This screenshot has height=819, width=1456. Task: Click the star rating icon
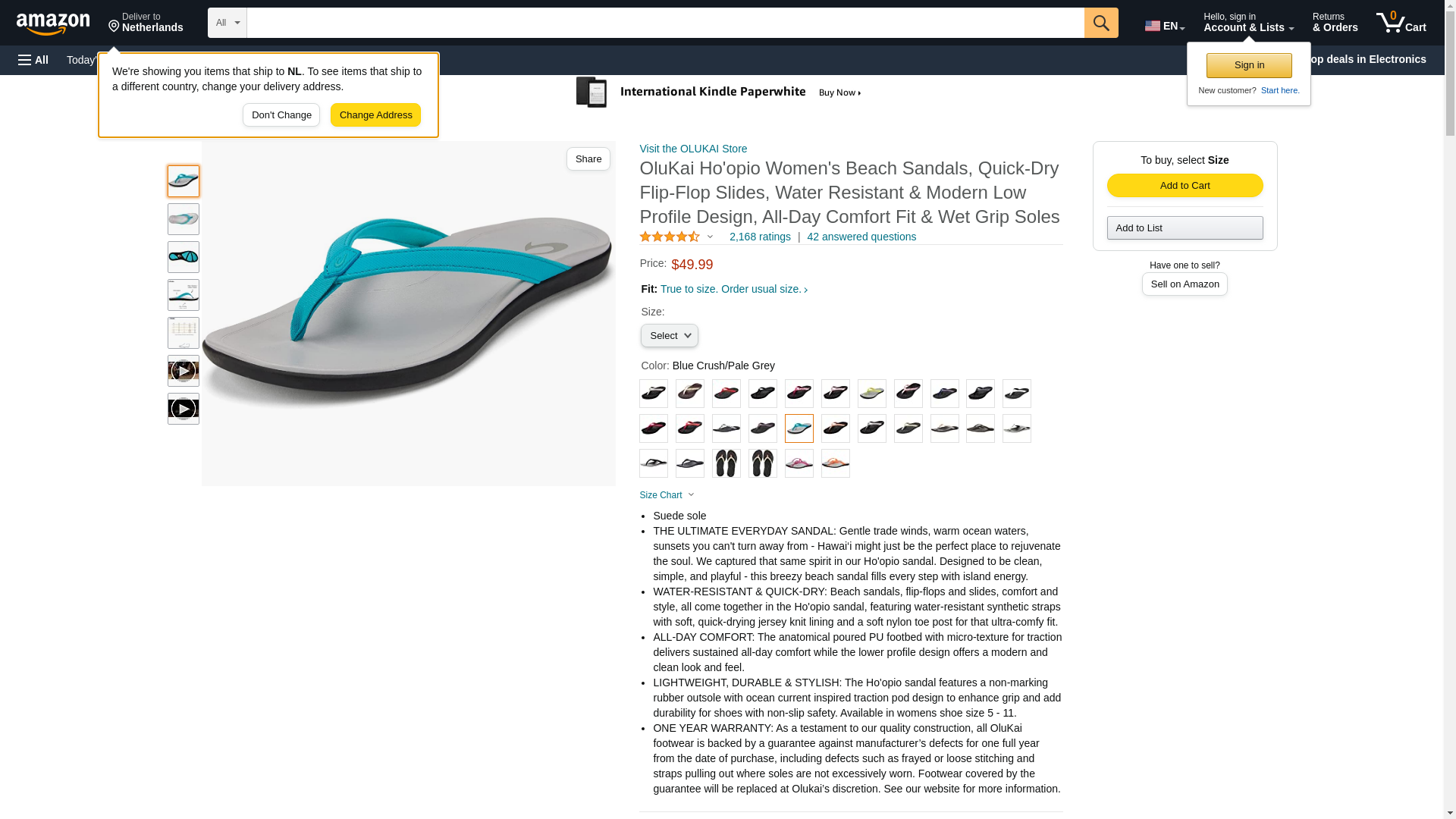tap(670, 237)
